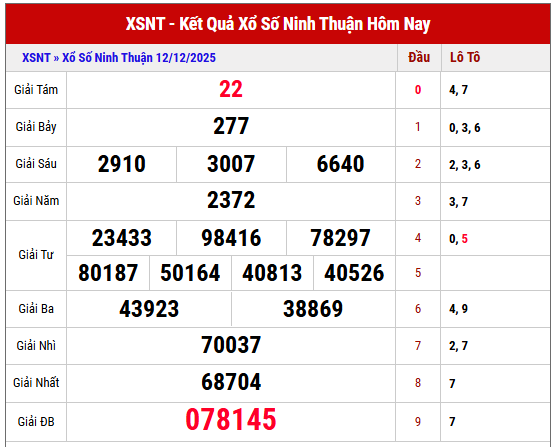The width and height of the screenshot is (556, 447).
Task: Click the Giải Tư number 50164
Action: pos(190,273)
